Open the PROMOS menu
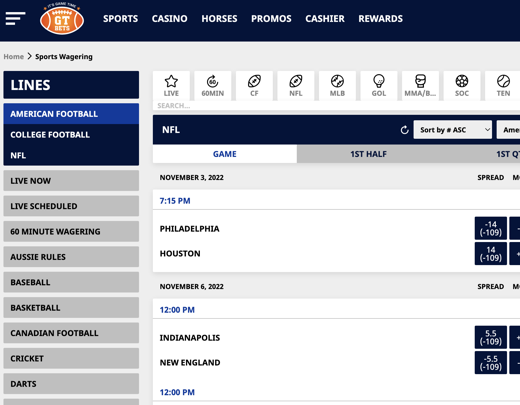This screenshot has width=520, height=405. coord(271,19)
